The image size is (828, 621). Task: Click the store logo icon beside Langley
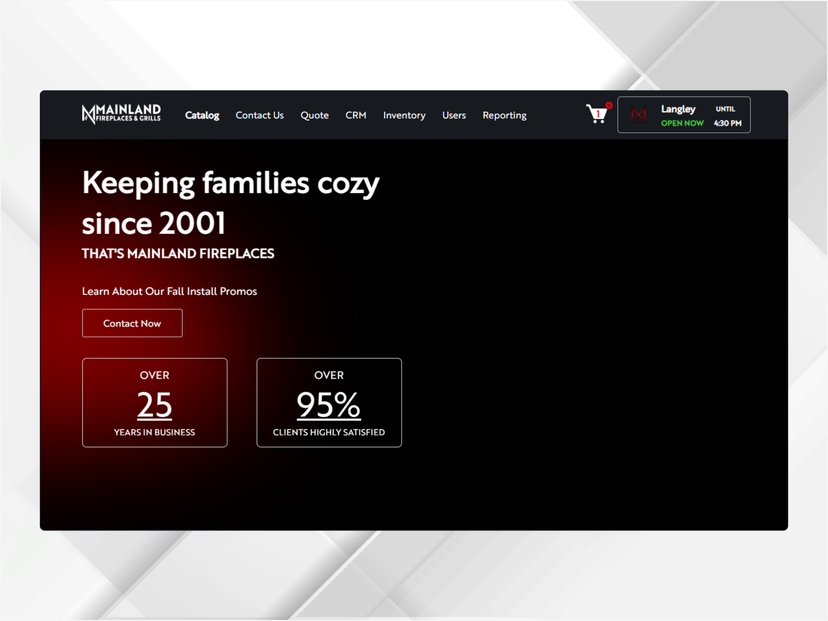[x=639, y=115]
